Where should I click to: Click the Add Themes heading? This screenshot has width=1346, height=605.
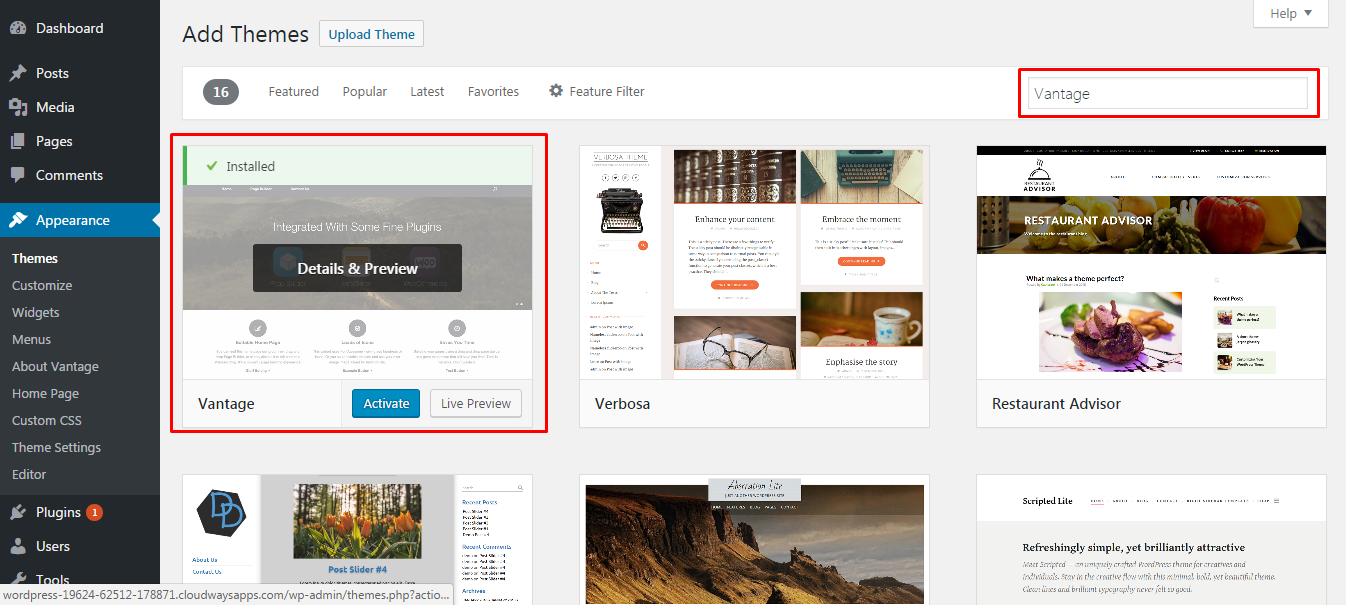point(246,34)
